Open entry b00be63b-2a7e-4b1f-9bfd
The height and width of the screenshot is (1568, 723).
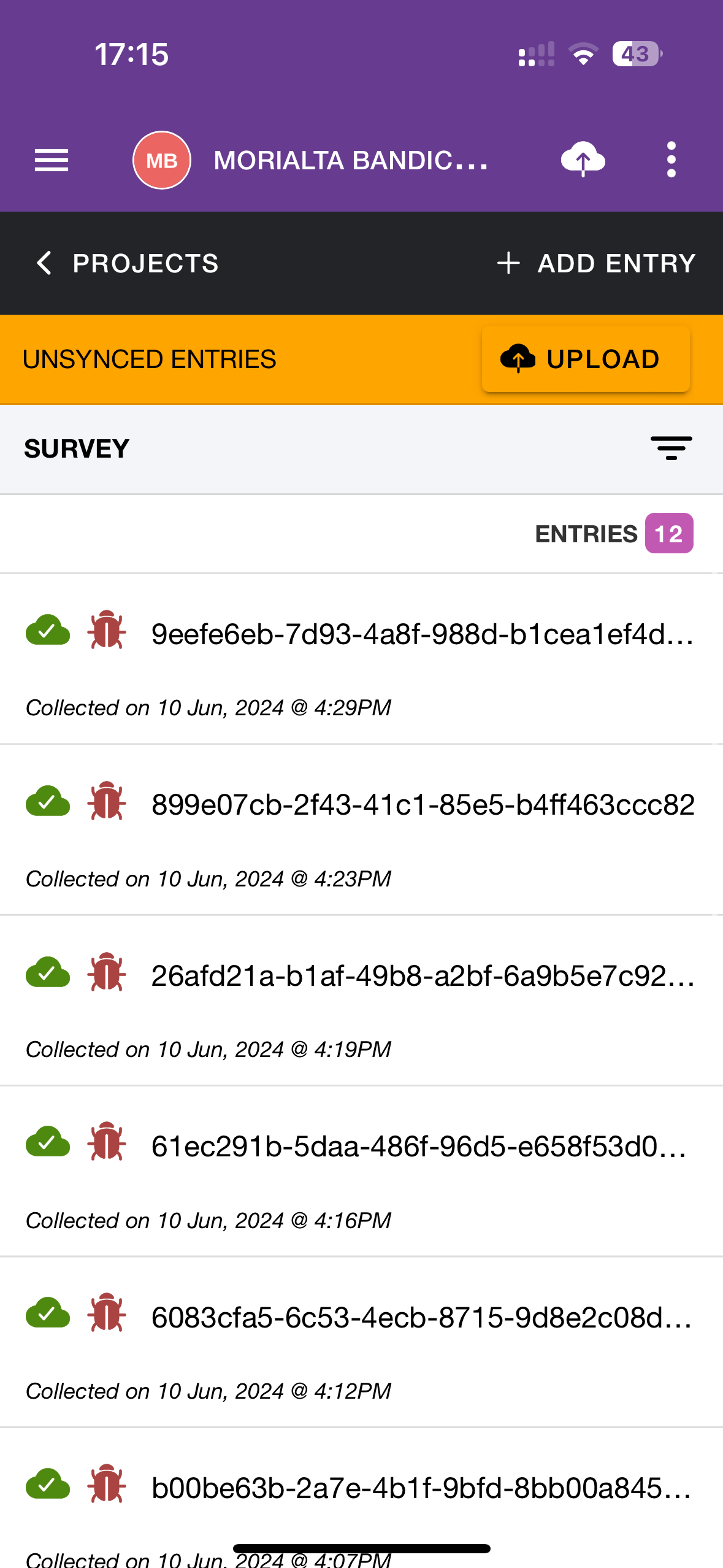pos(422,1489)
